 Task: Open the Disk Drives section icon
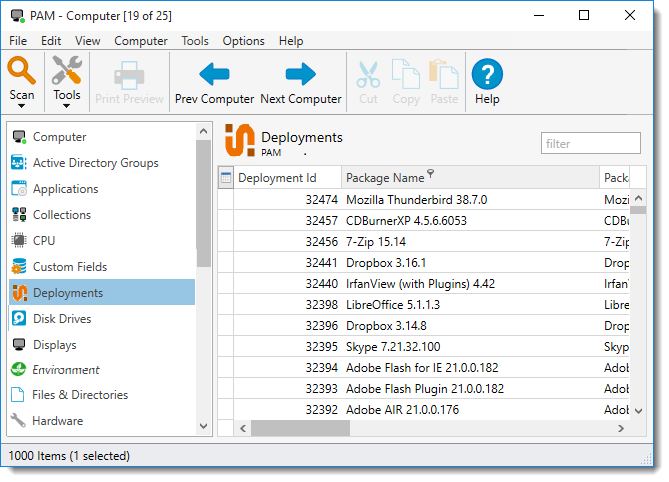click(x=18, y=319)
